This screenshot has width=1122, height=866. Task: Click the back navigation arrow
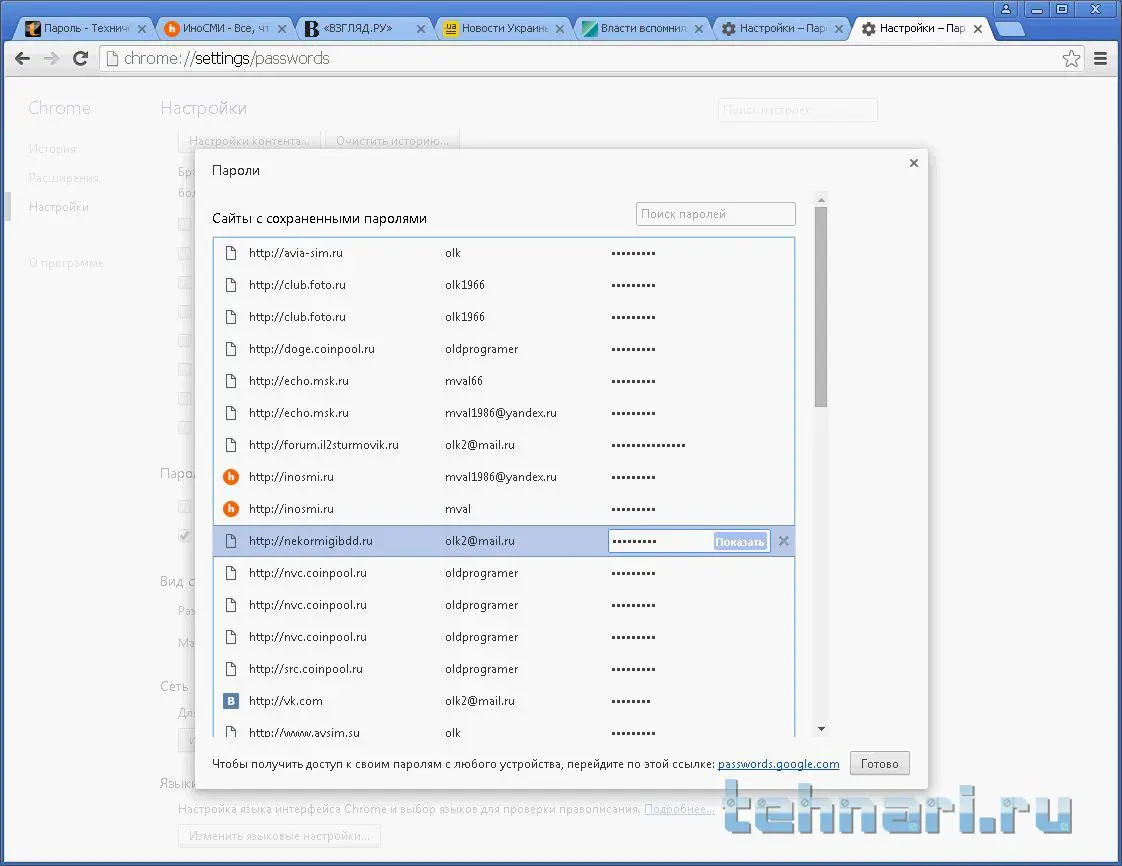[22, 59]
